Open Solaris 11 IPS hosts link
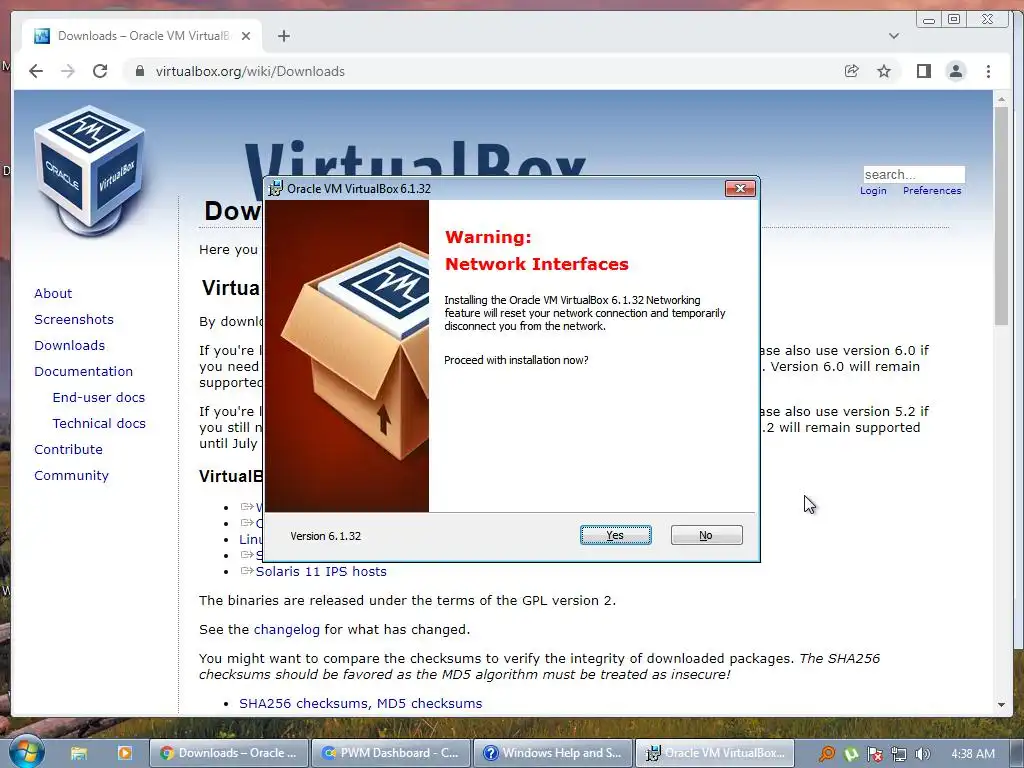This screenshot has height=768, width=1024. pyautogui.click(x=321, y=571)
